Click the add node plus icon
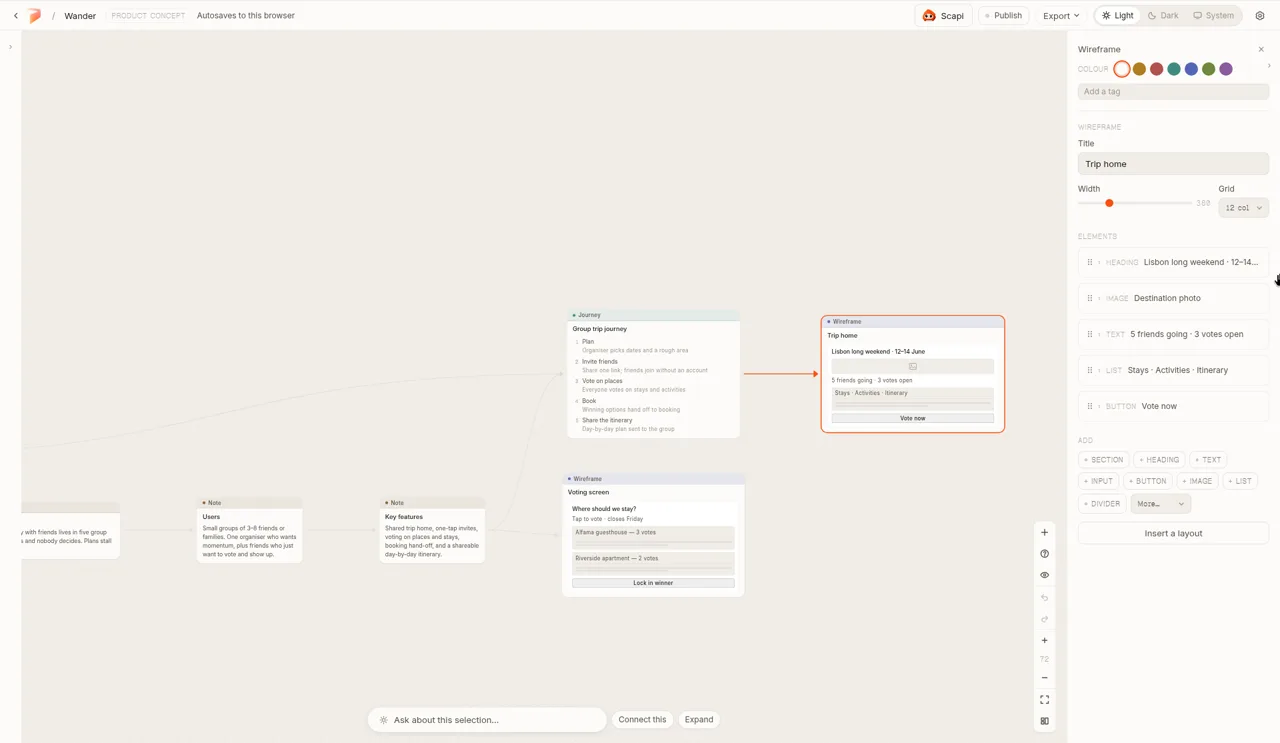This screenshot has width=1280, height=743. coord(1044,532)
